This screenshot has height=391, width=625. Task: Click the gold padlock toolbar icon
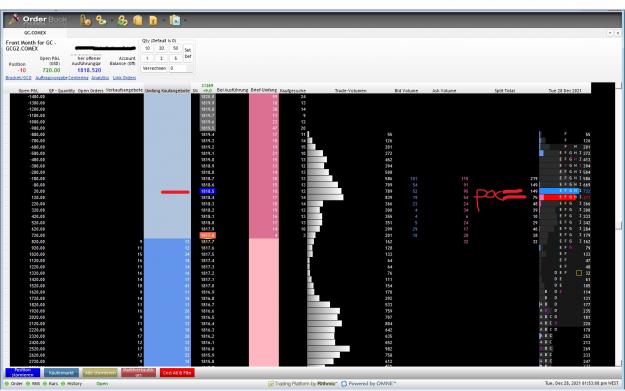pyautogui.click(x=153, y=20)
